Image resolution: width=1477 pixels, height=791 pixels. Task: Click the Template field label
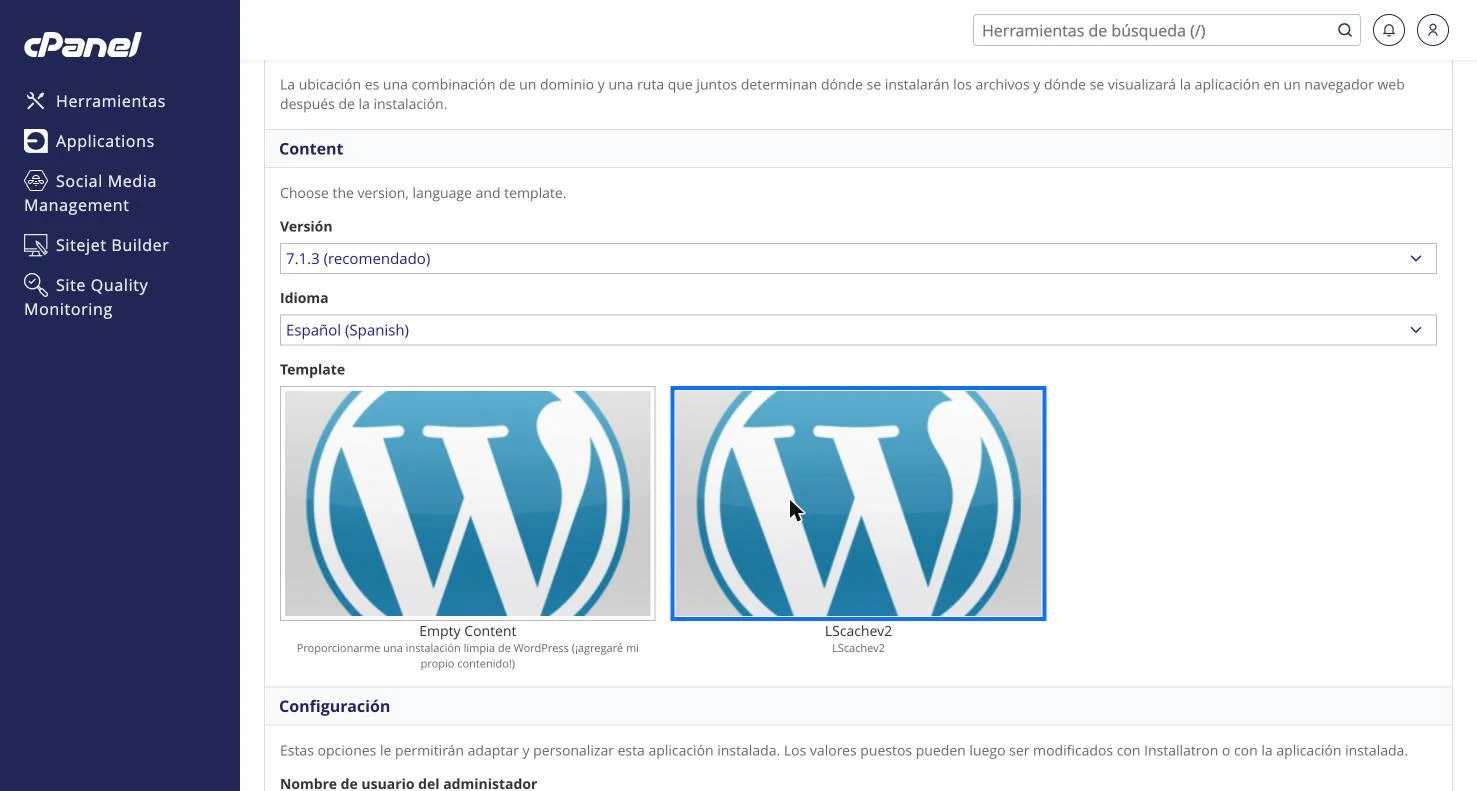(312, 369)
